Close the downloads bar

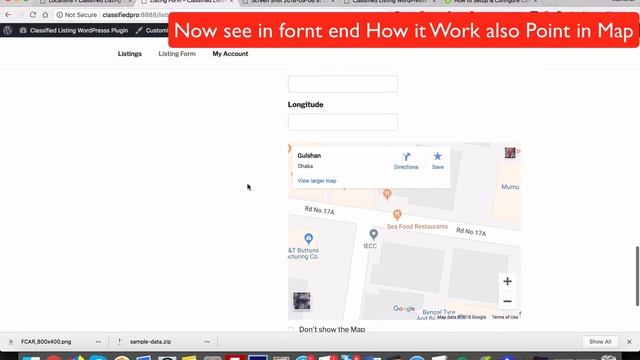(x=629, y=342)
